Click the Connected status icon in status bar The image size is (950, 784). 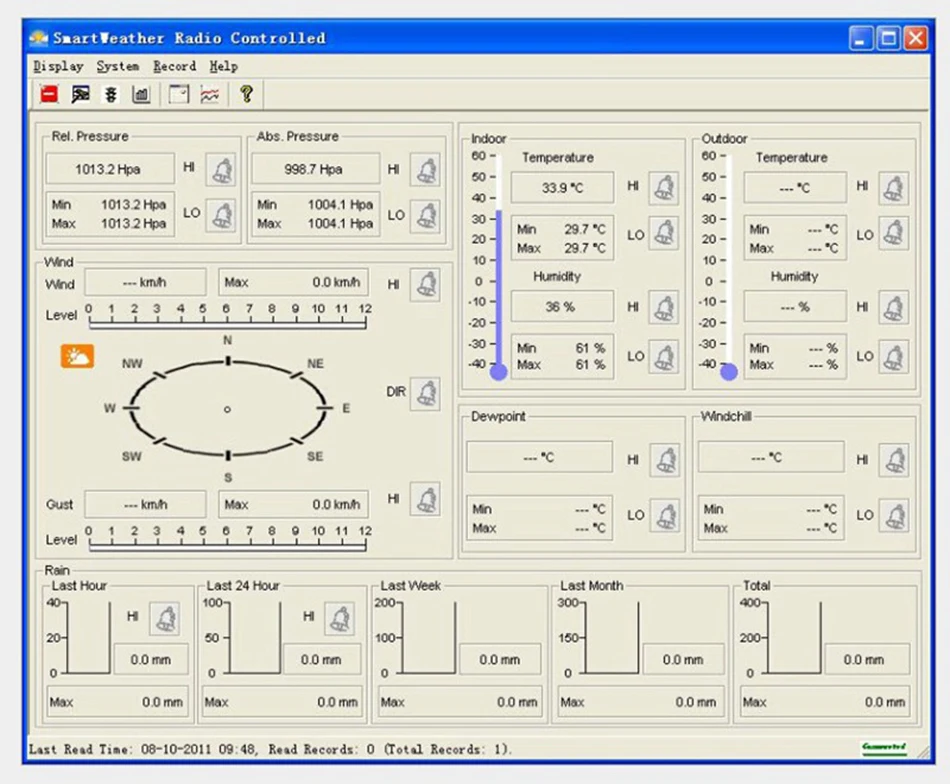click(884, 747)
